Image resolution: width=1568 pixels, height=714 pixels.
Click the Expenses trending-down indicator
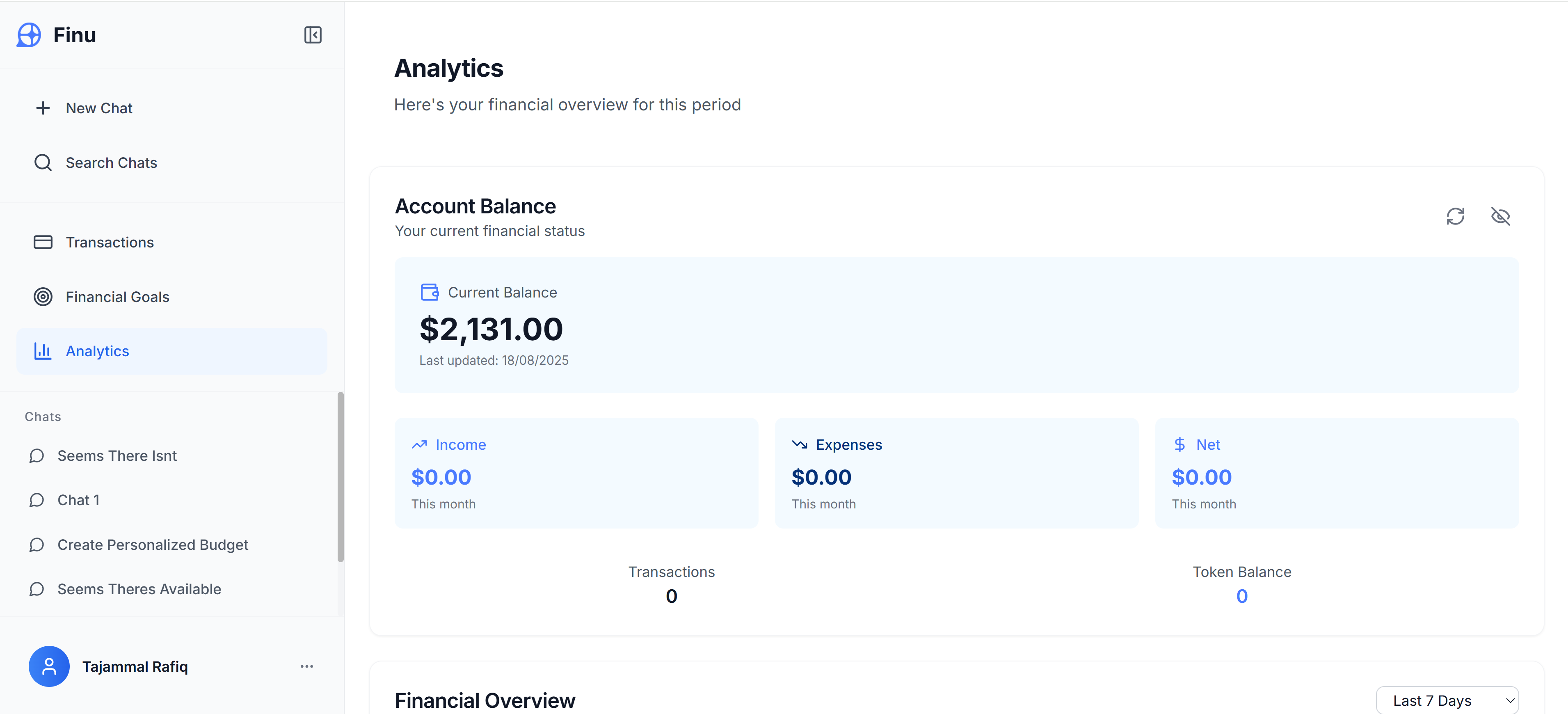point(800,444)
